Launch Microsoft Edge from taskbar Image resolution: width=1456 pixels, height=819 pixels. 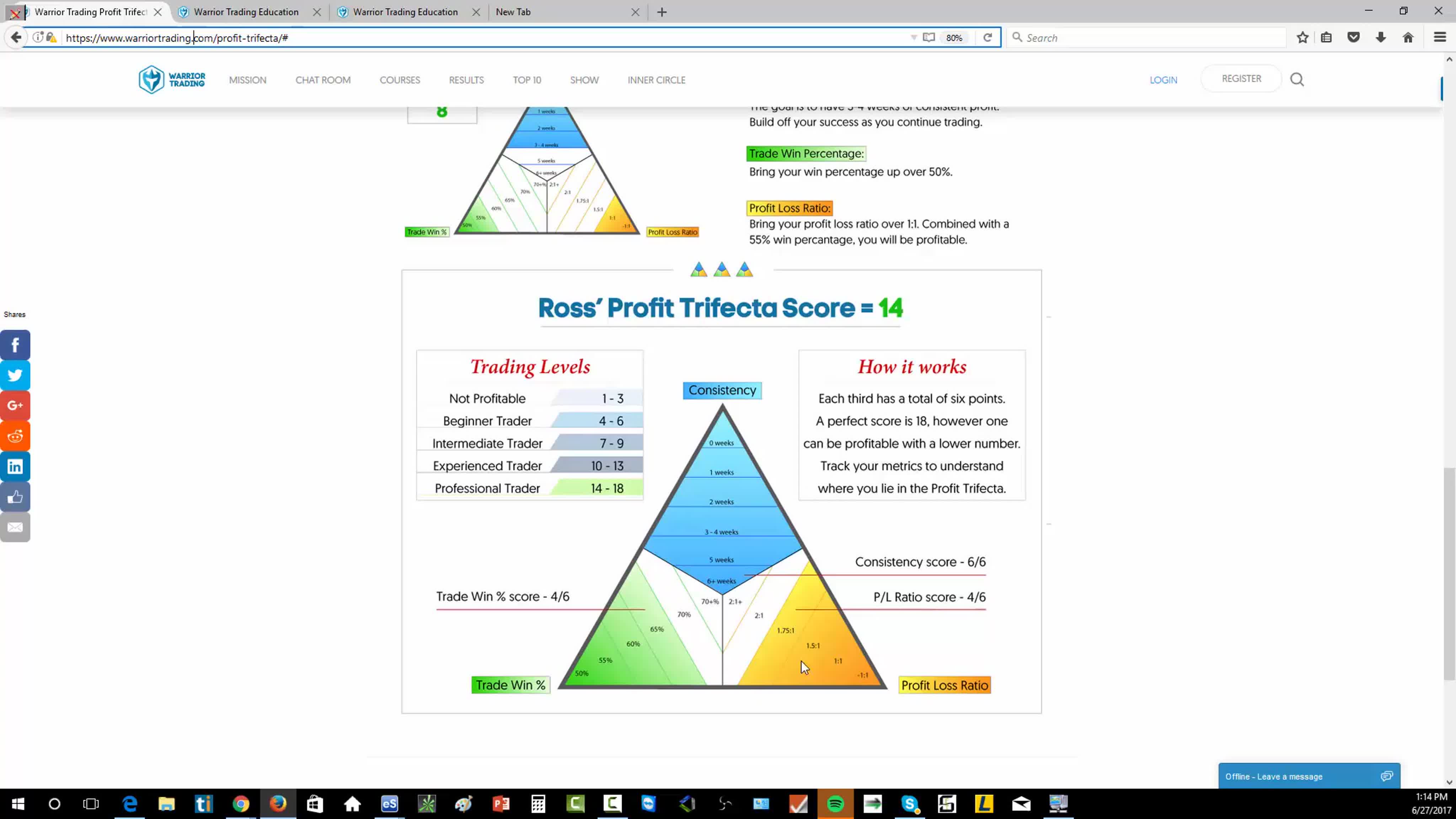129,804
